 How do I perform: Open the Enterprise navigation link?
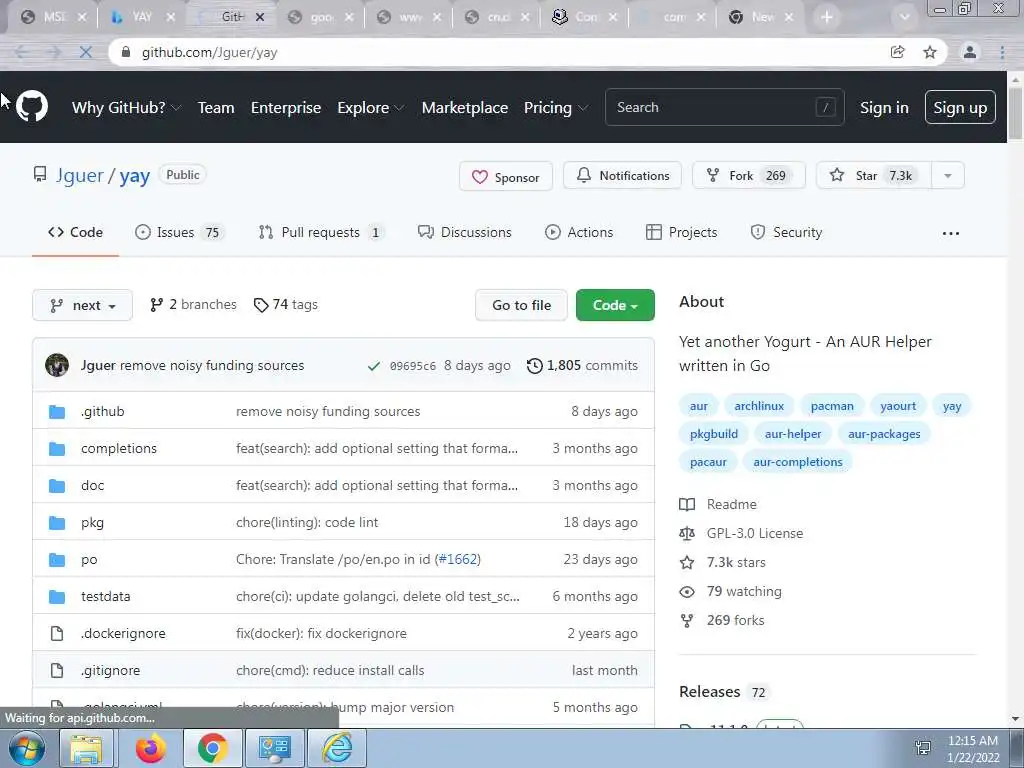pos(286,108)
